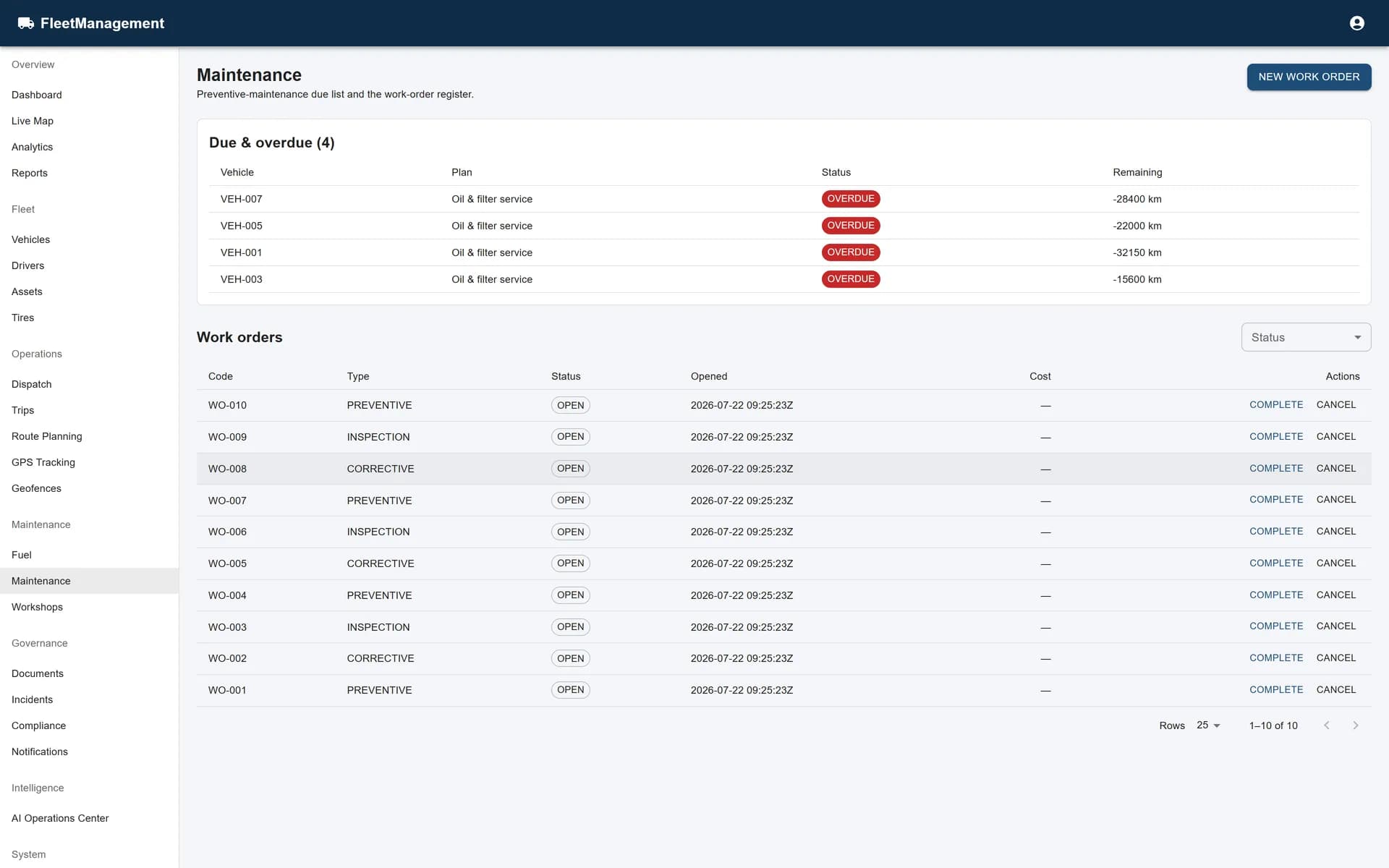The image size is (1389, 868).
Task: Complete work order WO-006
Action: point(1276,532)
